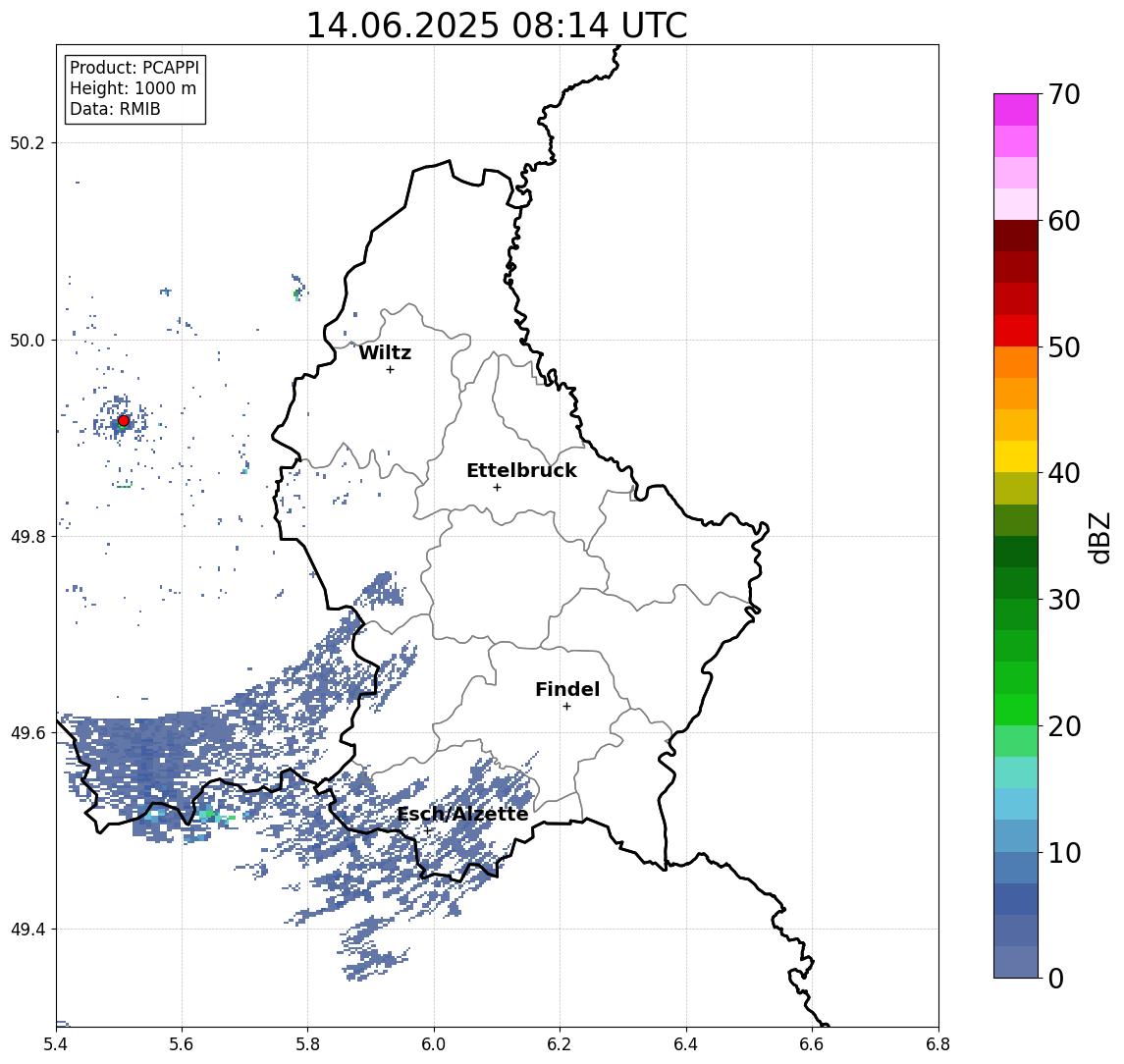Click the dBZ colorbar label
The image size is (1124, 1064).
coord(1098,538)
